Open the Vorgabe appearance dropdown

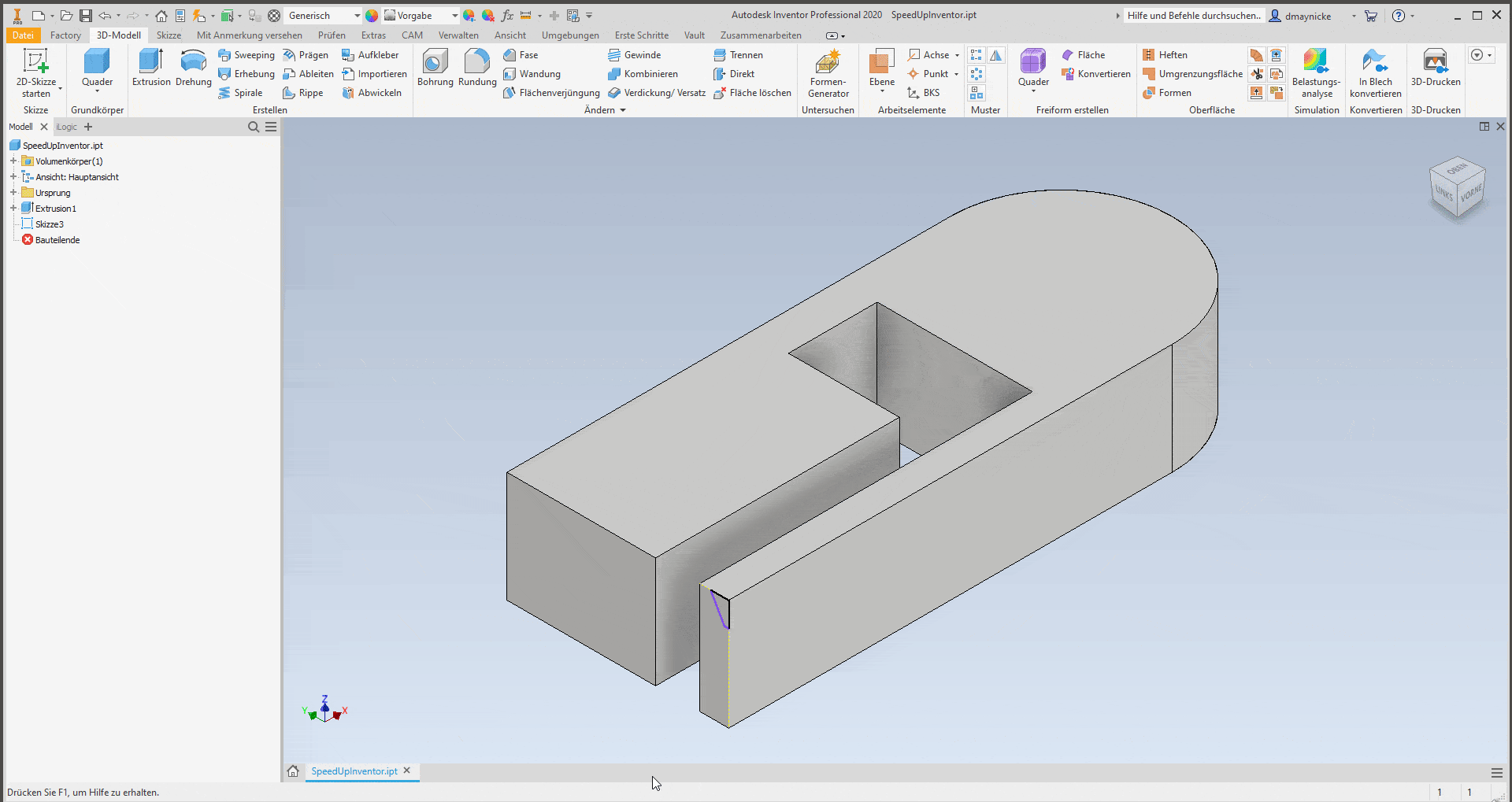[454, 16]
